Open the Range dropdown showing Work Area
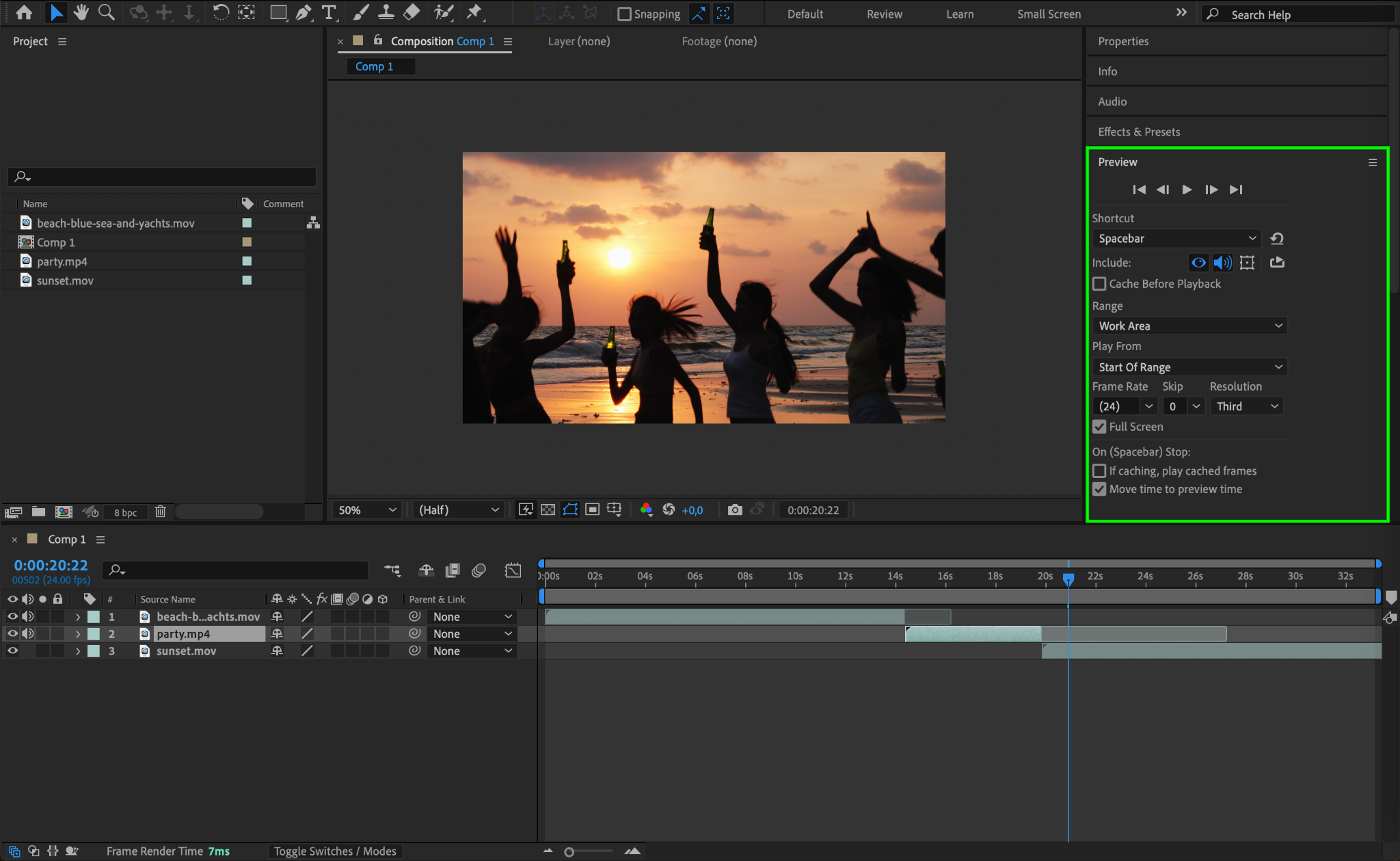Viewport: 1400px width, 861px height. 1189,326
